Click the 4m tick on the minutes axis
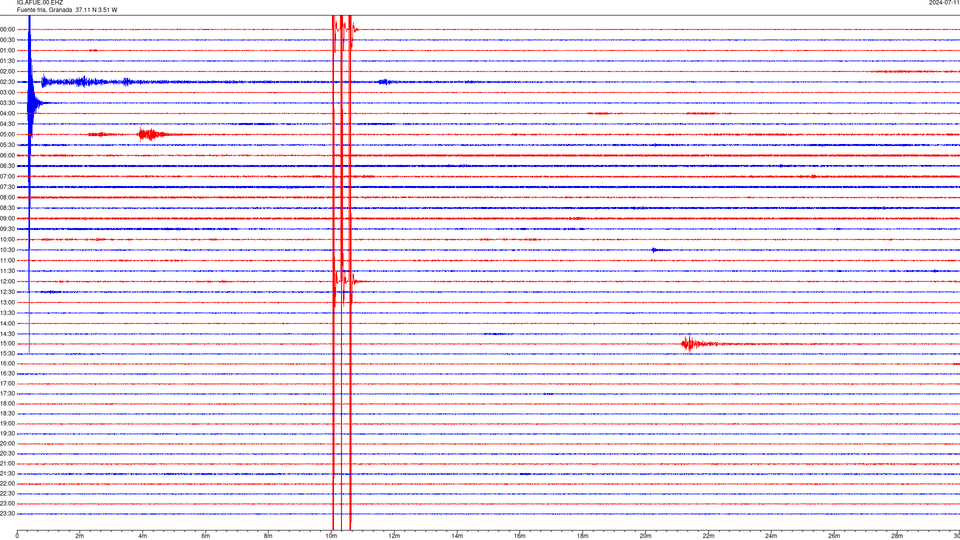Image resolution: width=960 pixels, height=540 pixels. click(143, 536)
